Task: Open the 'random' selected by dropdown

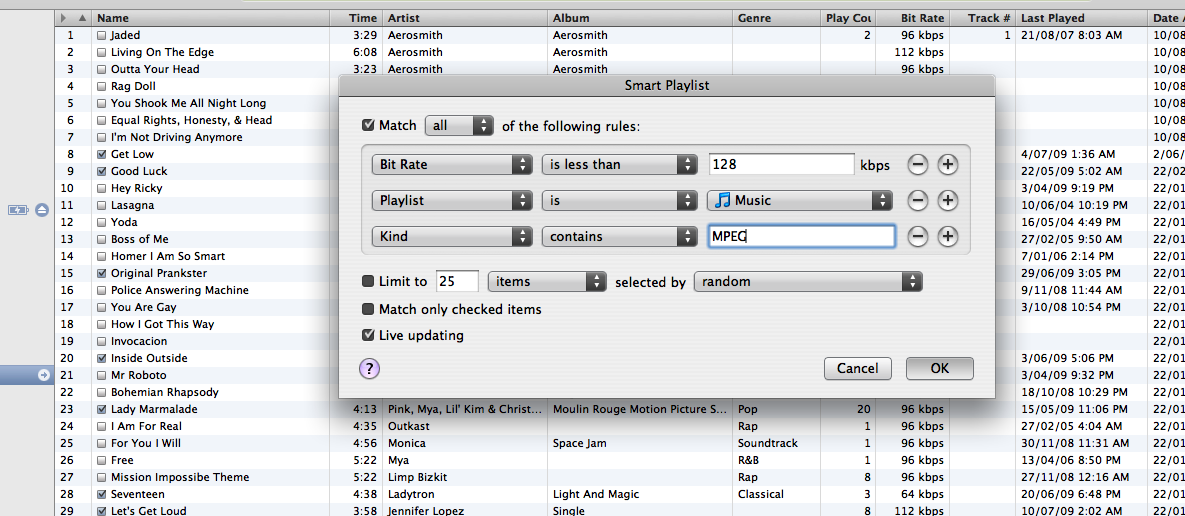Action: pos(809,282)
